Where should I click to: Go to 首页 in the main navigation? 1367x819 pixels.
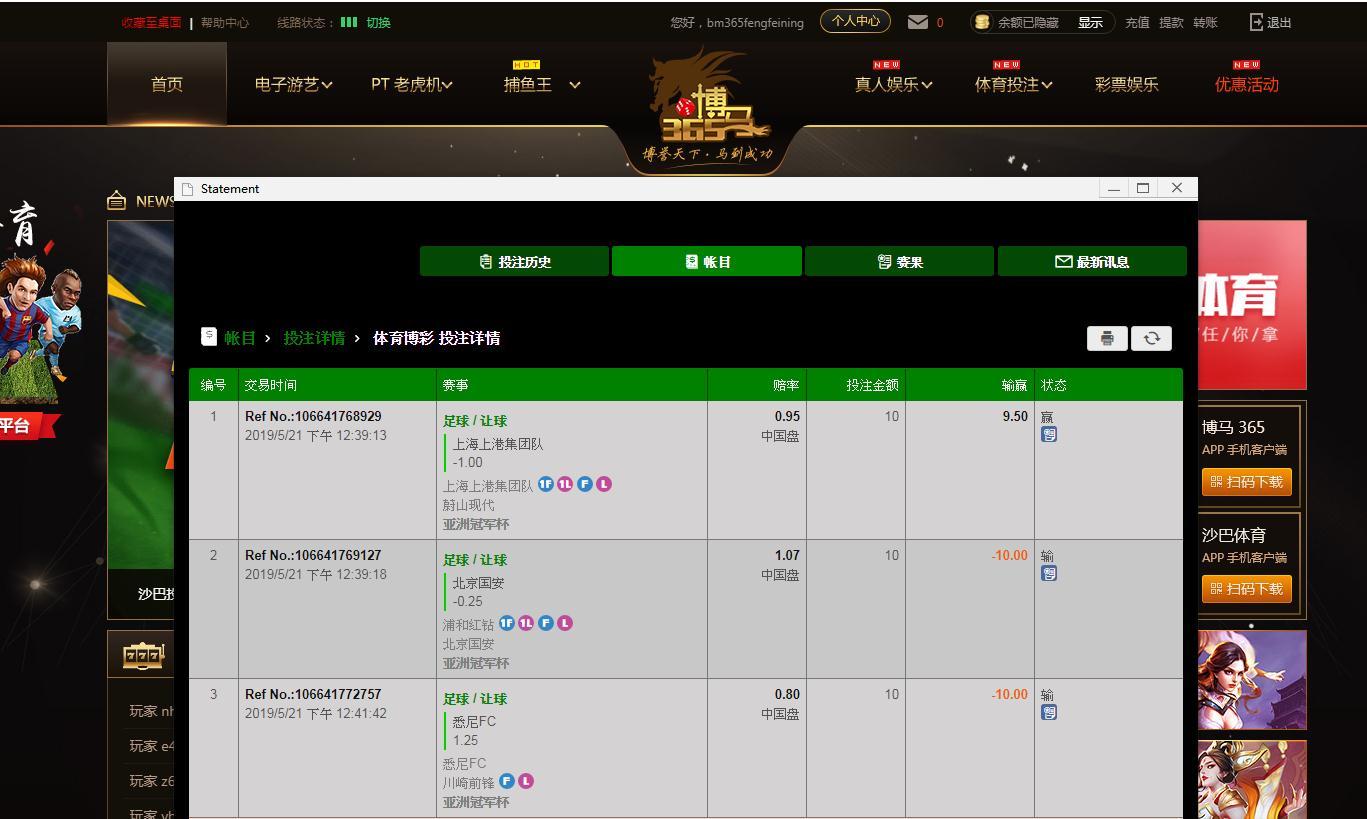tap(167, 85)
